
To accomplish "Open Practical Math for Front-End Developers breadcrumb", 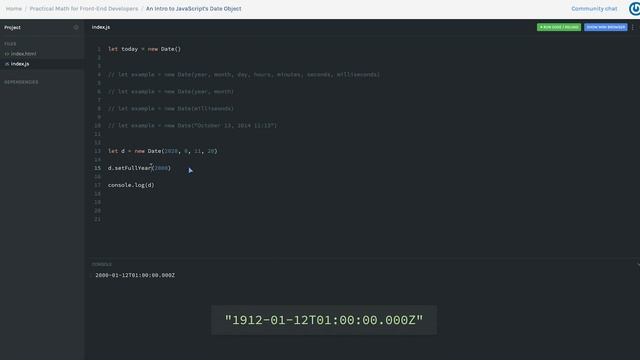I will tap(84, 9).
